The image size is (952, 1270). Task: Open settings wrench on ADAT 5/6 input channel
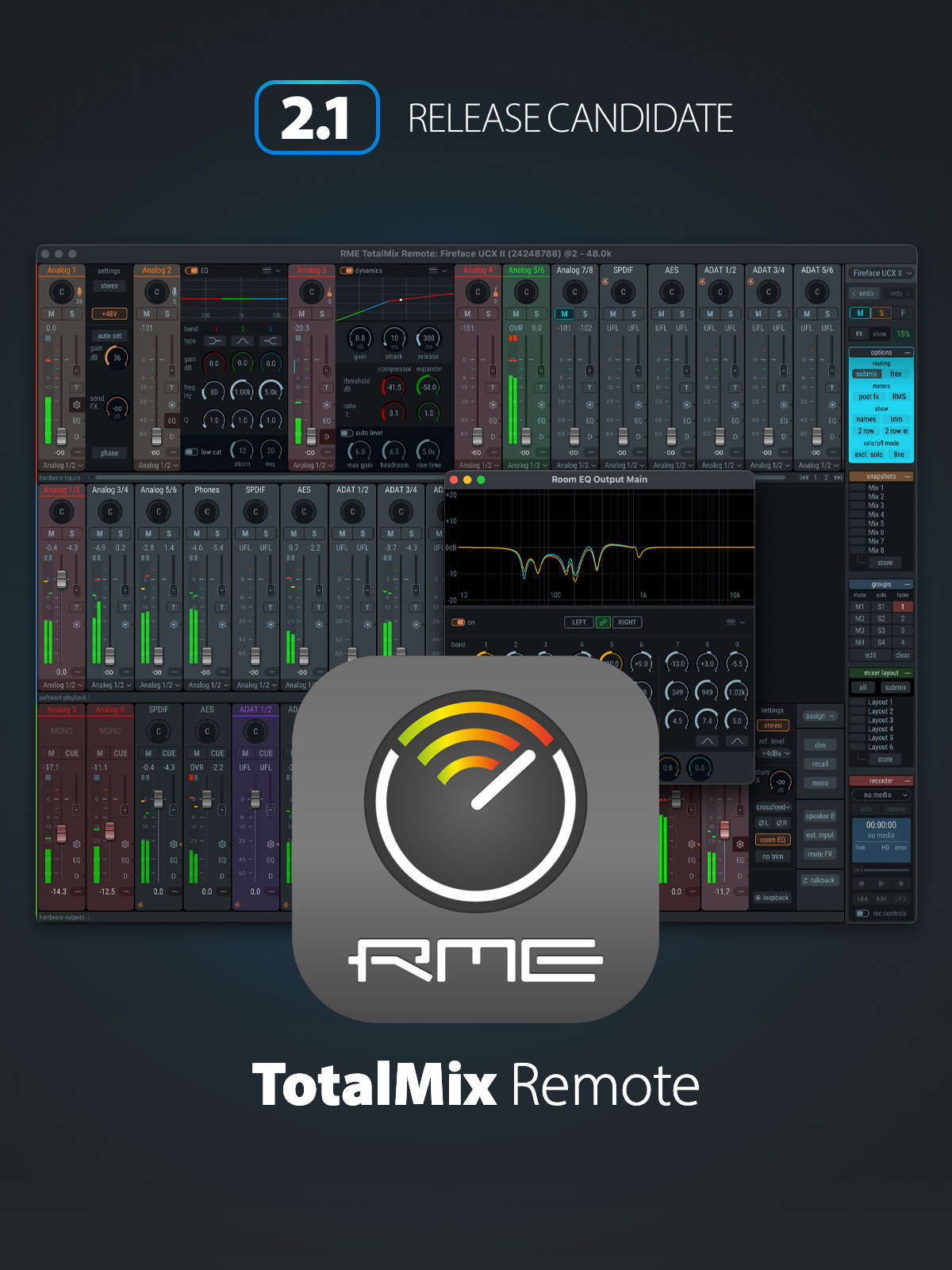832,405
